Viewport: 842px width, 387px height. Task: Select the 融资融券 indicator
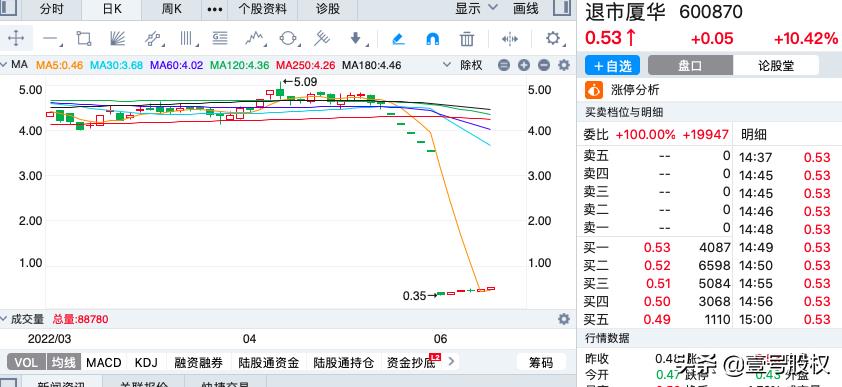click(x=198, y=362)
